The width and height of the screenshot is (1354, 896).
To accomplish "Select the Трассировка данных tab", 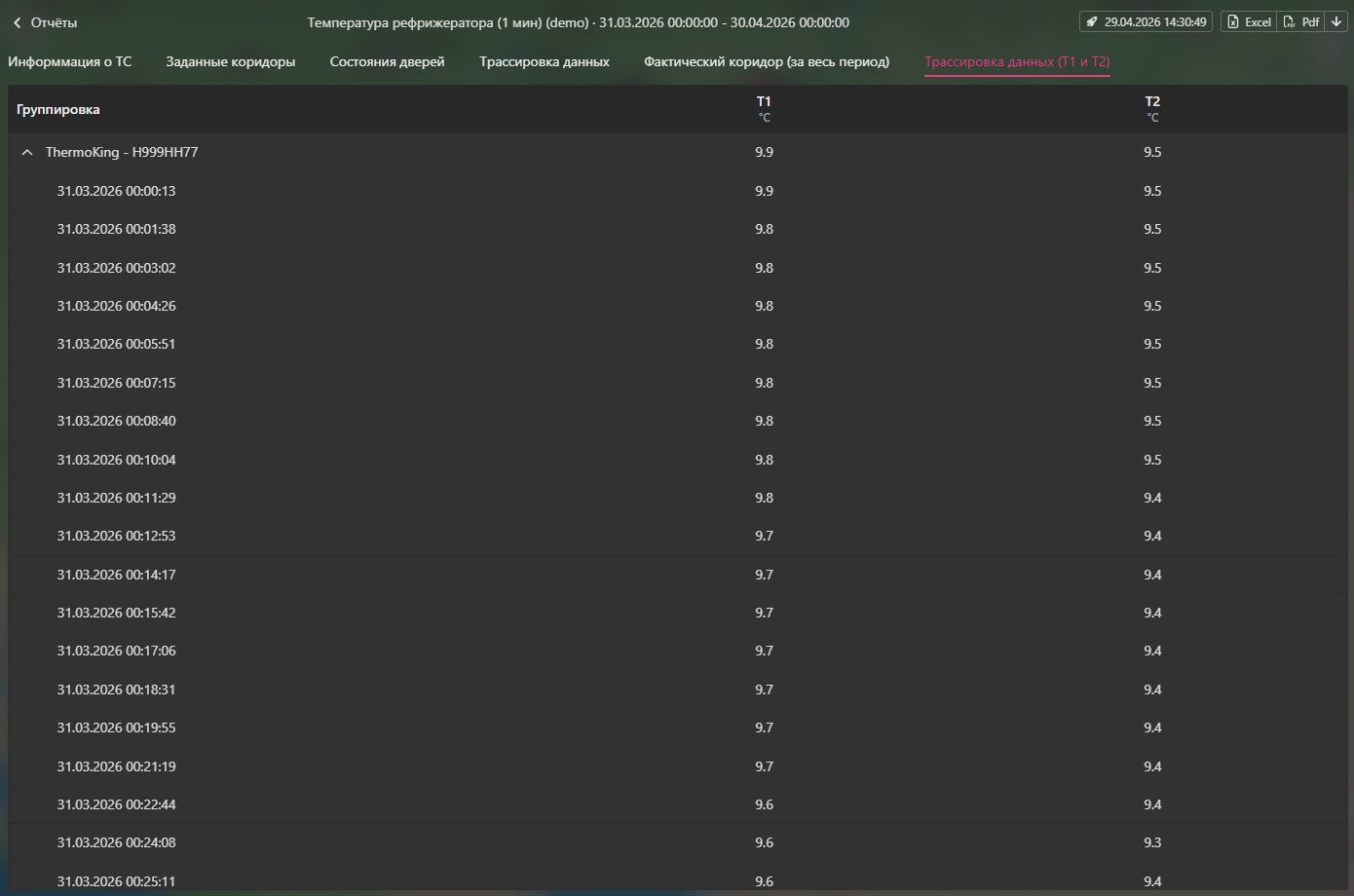I will tap(544, 61).
